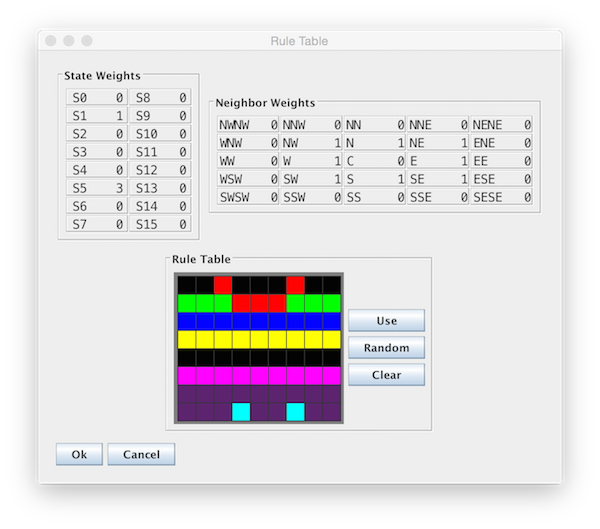Focus the N neighbor weight field
The width and height of the screenshot is (600, 529).
[375, 142]
